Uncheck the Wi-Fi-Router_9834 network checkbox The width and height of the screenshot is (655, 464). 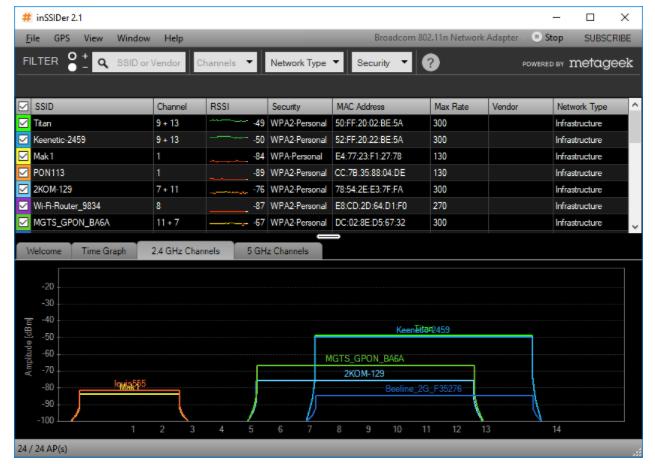(x=23, y=205)
